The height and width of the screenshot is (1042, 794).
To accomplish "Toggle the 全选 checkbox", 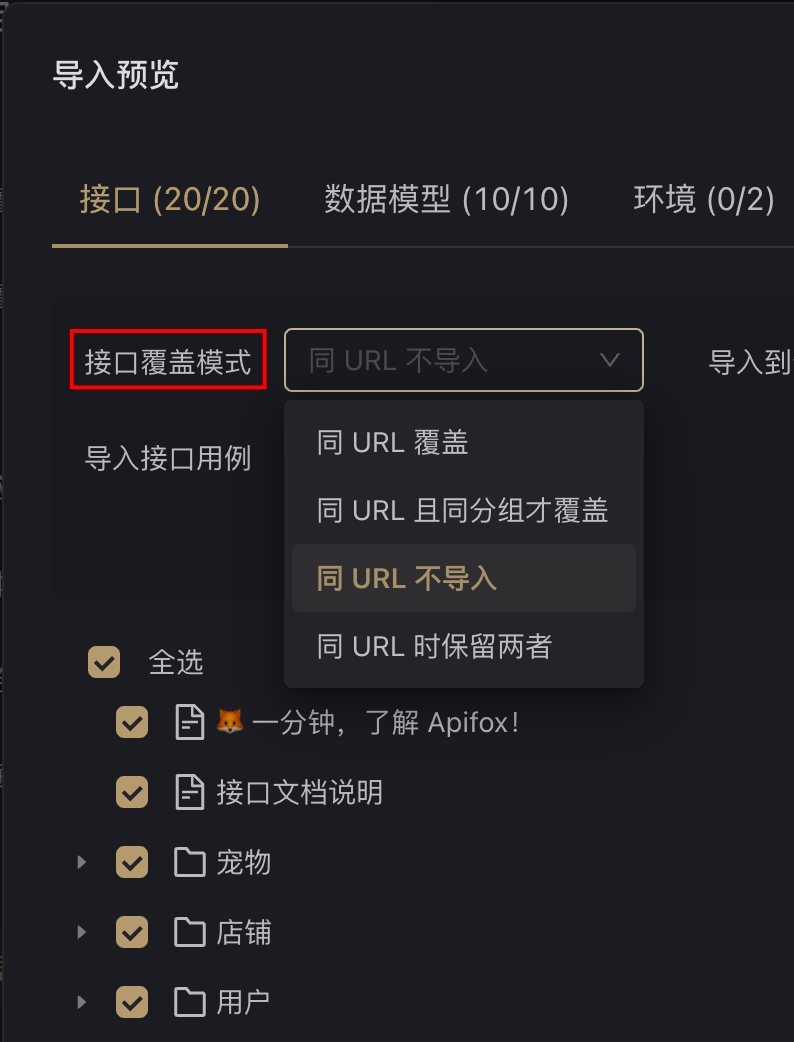I will coord(104,662).
